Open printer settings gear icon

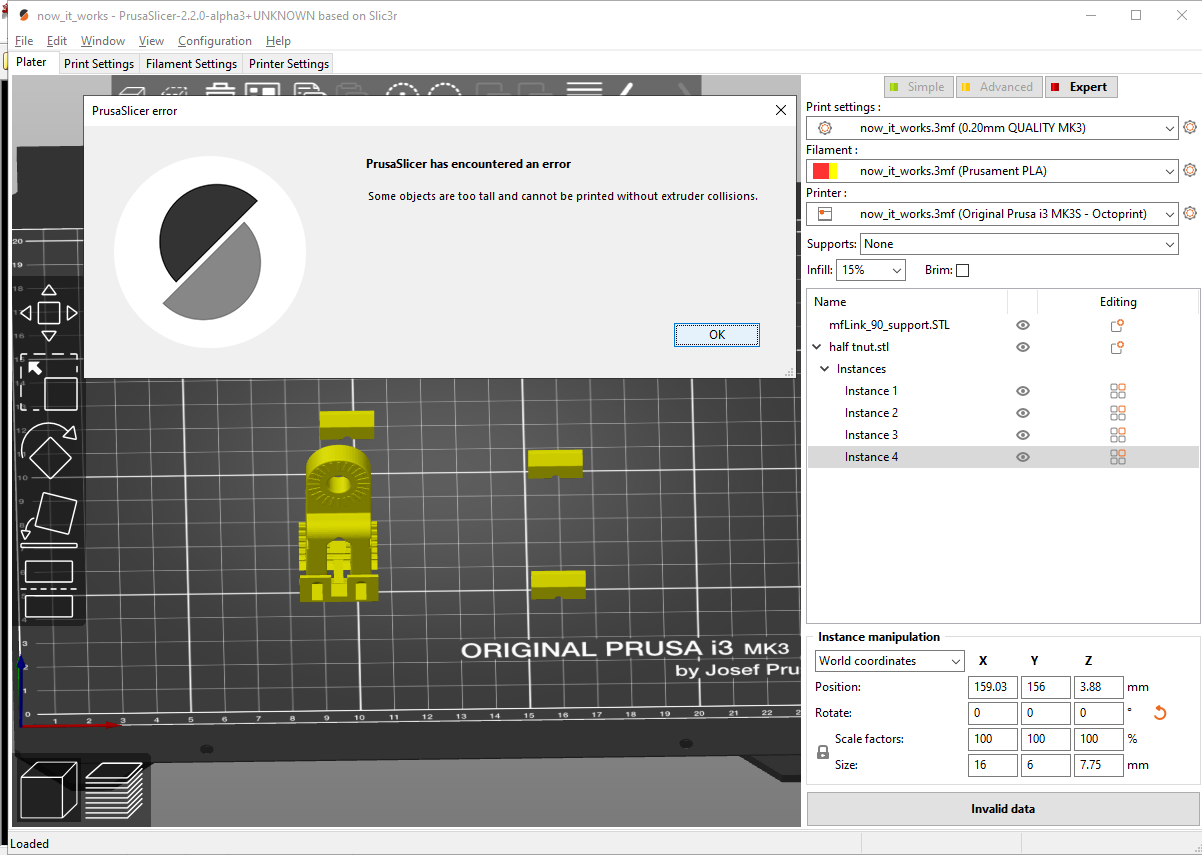coord(1190,213)
